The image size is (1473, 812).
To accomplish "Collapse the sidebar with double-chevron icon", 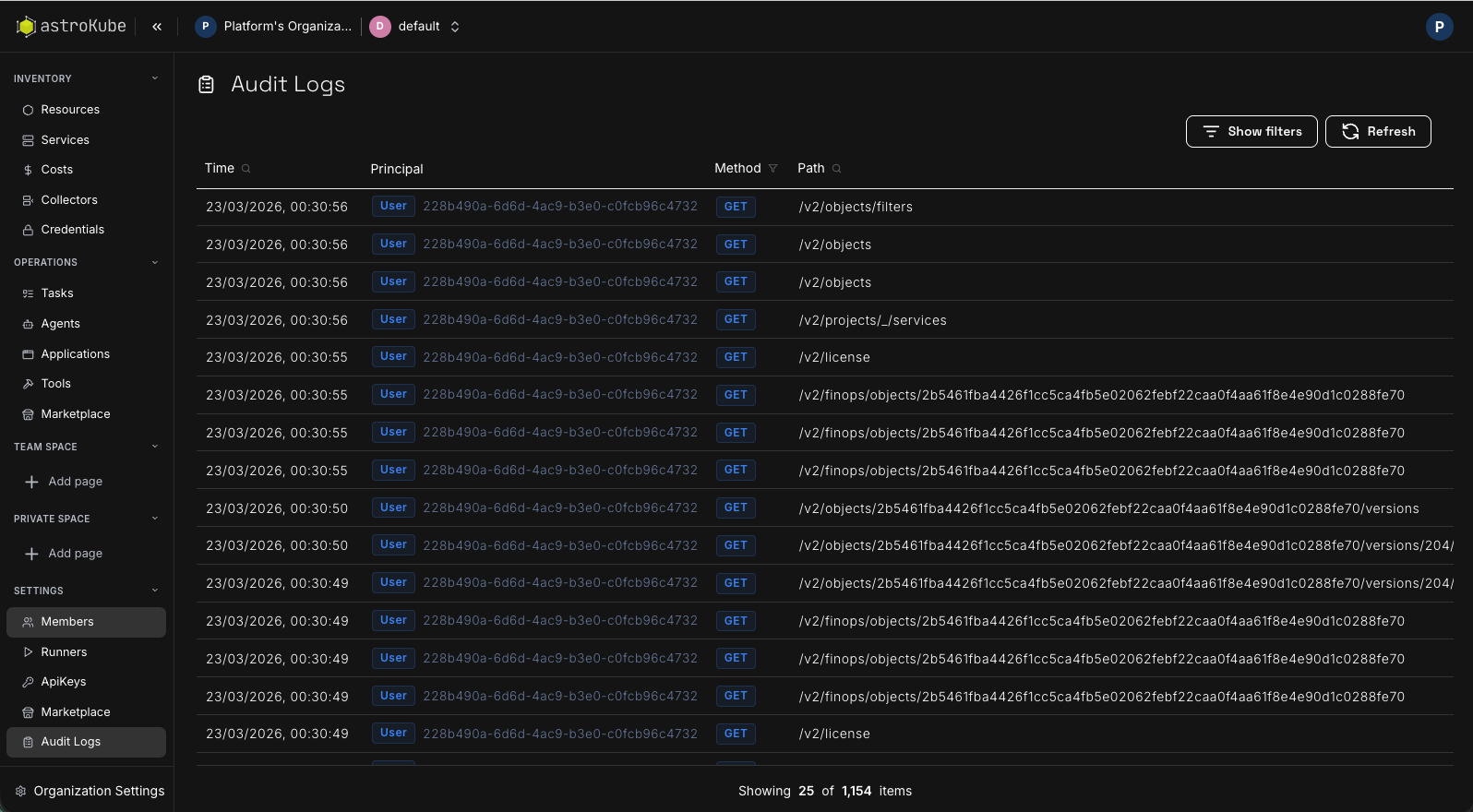I will tap(157, 27).
